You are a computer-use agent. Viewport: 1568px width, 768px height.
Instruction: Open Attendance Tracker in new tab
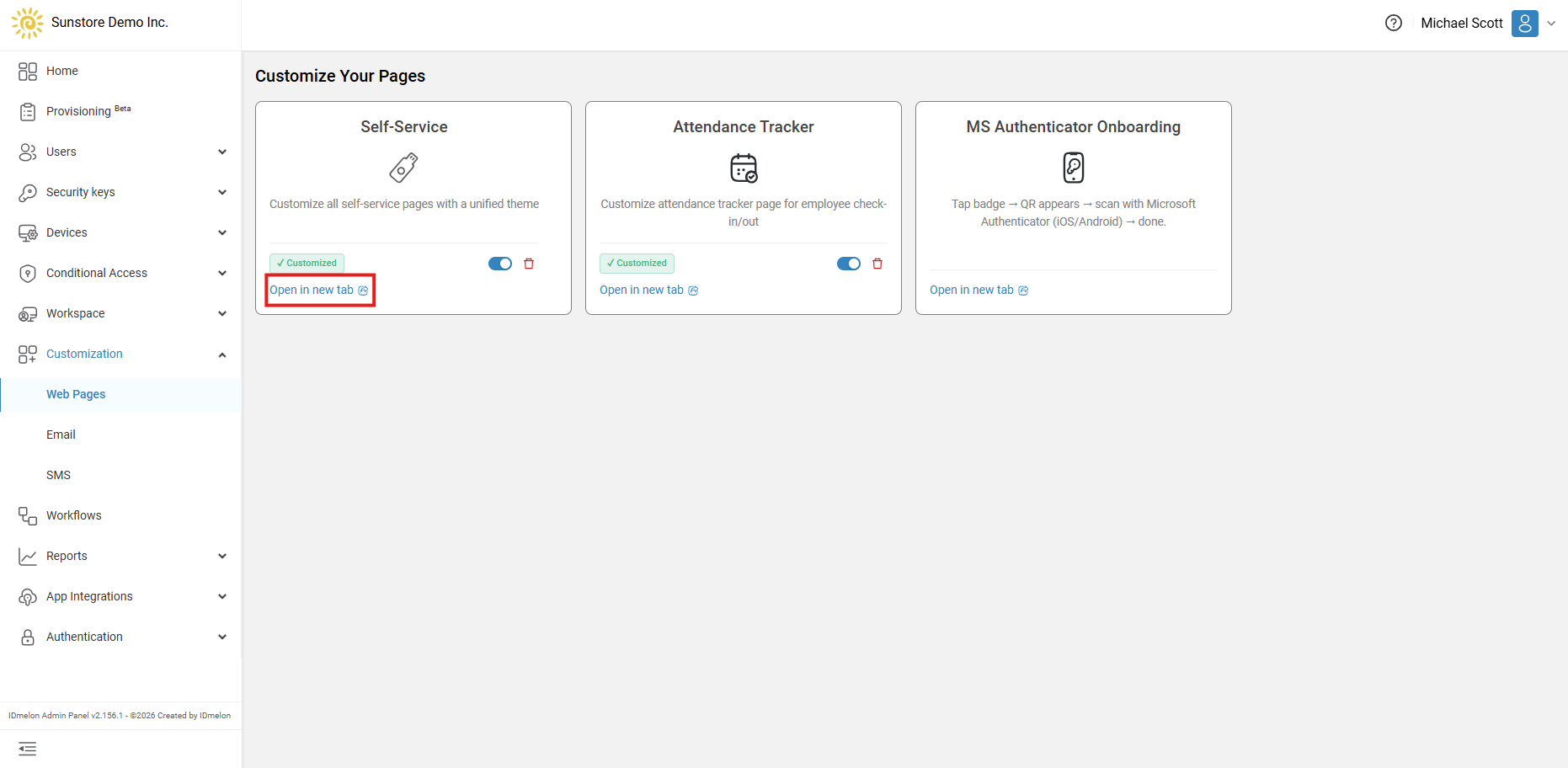649,290
